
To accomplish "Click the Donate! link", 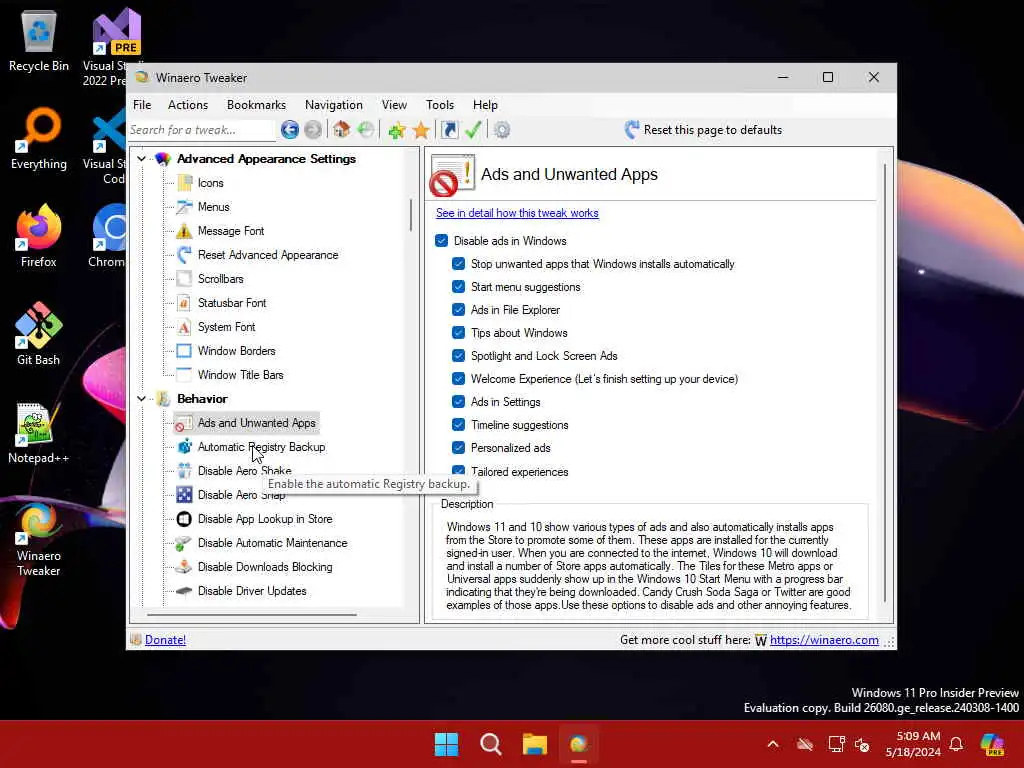I will (165, 640).
